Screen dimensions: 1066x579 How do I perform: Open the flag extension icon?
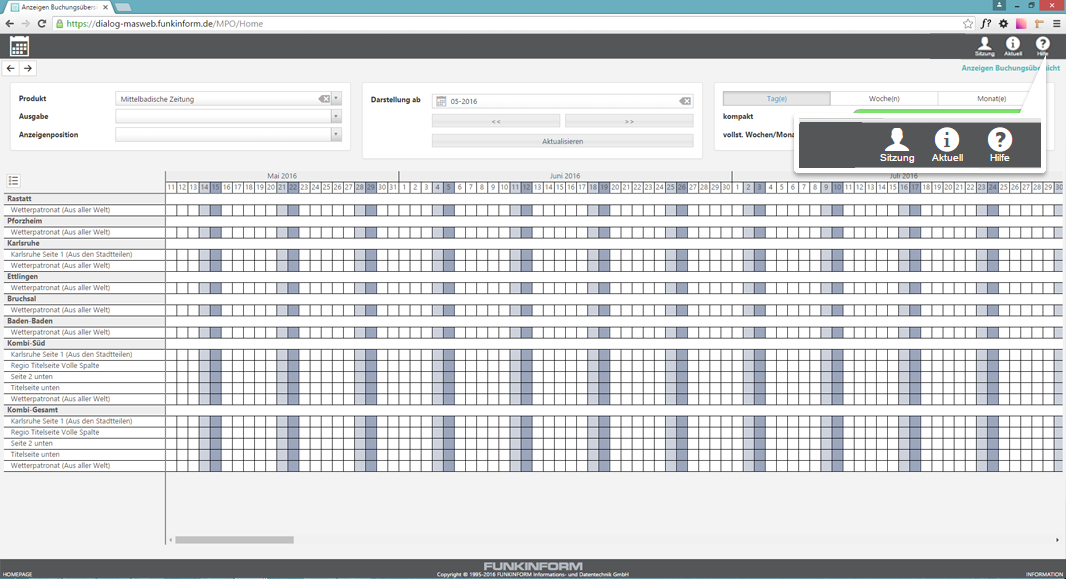point(1039,23)
